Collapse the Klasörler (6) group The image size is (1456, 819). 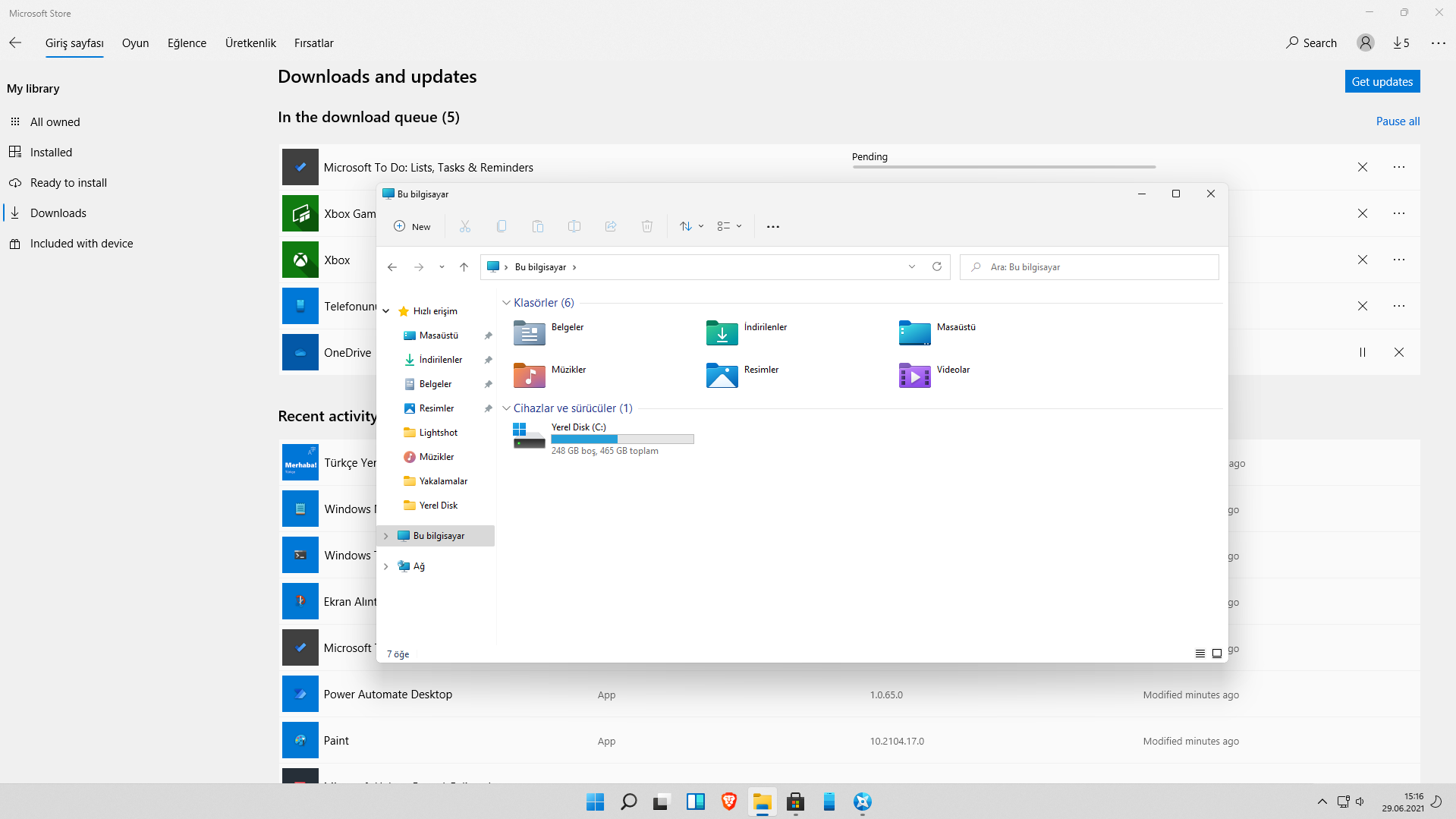click(507, 303)
